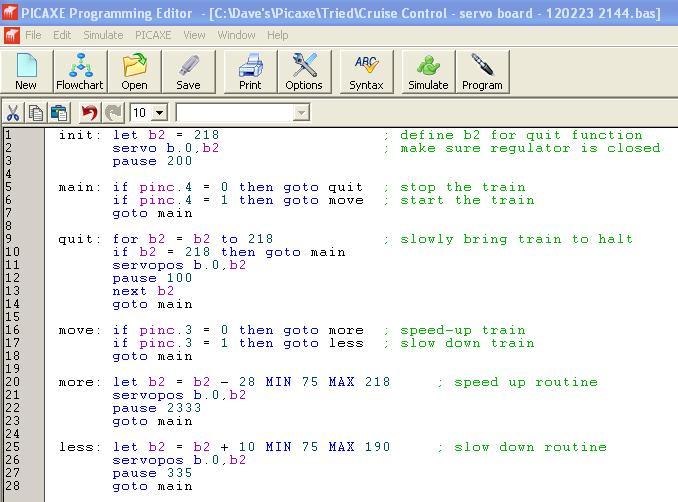Click the 'quit:' label on line 9
Viewport: 678px width, 502px height.
(80, 239)
